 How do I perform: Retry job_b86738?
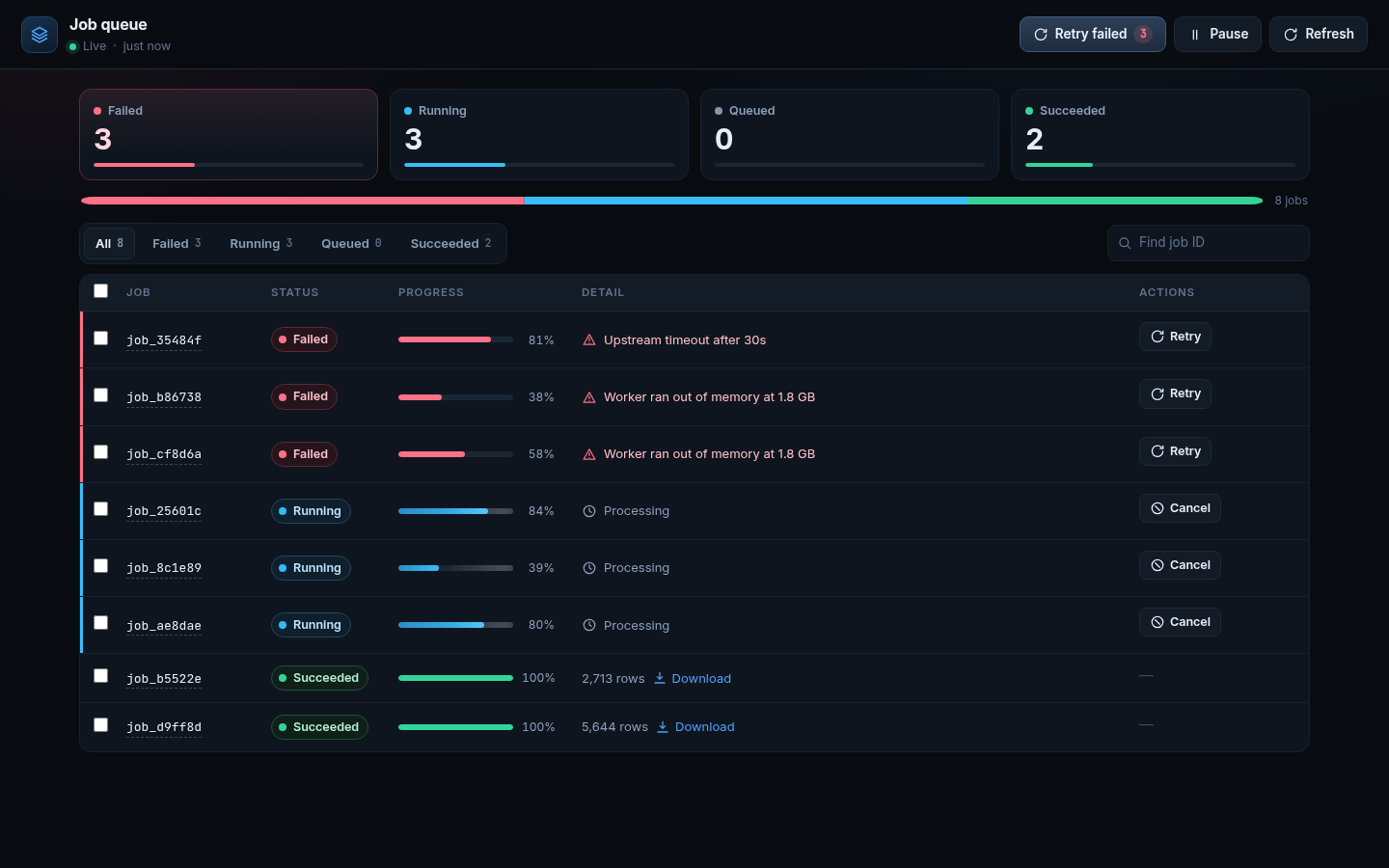pos(1175,393)
